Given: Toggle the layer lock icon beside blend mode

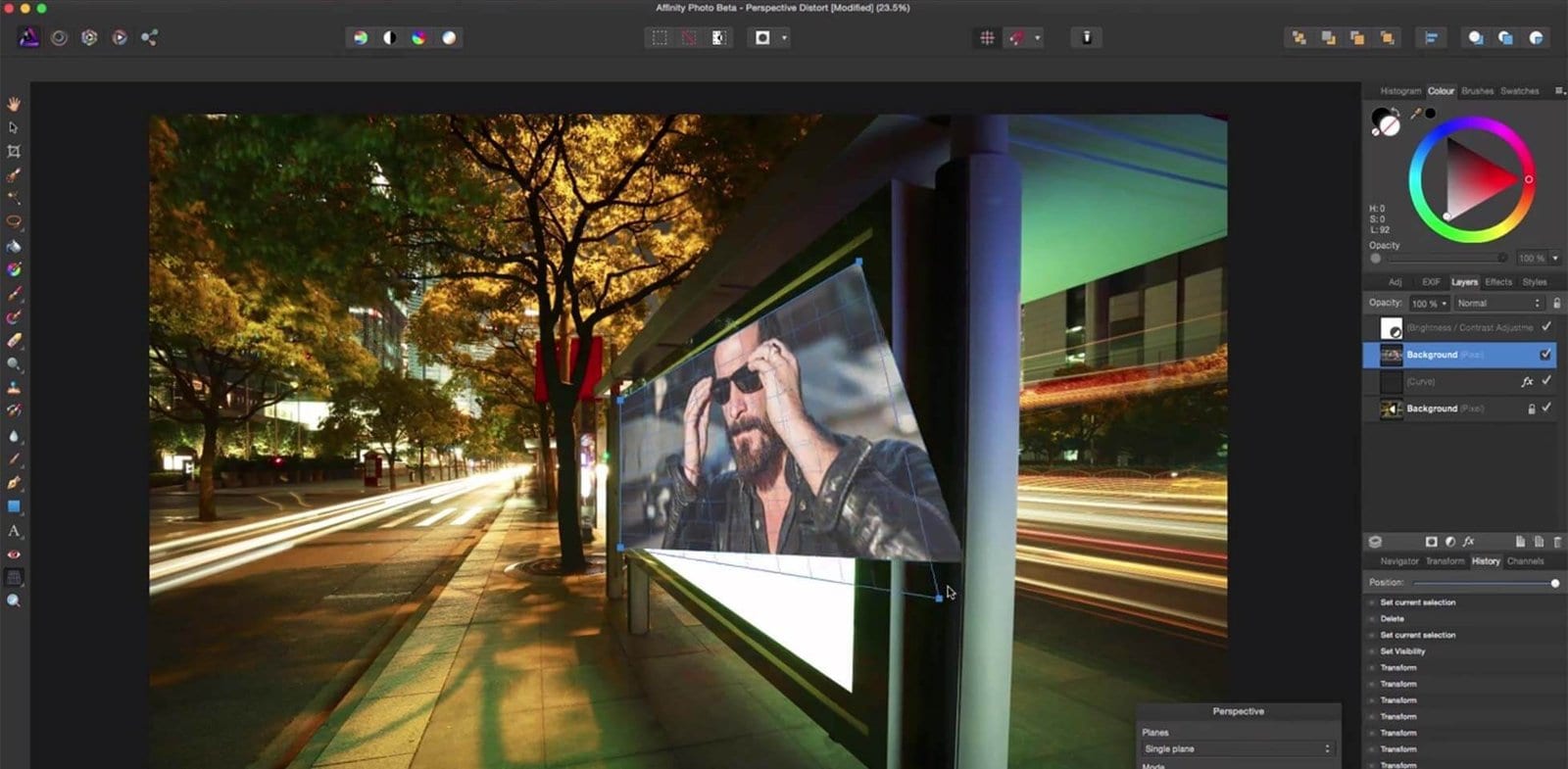Looking at the screenshot, I should tap(1557, 304).
